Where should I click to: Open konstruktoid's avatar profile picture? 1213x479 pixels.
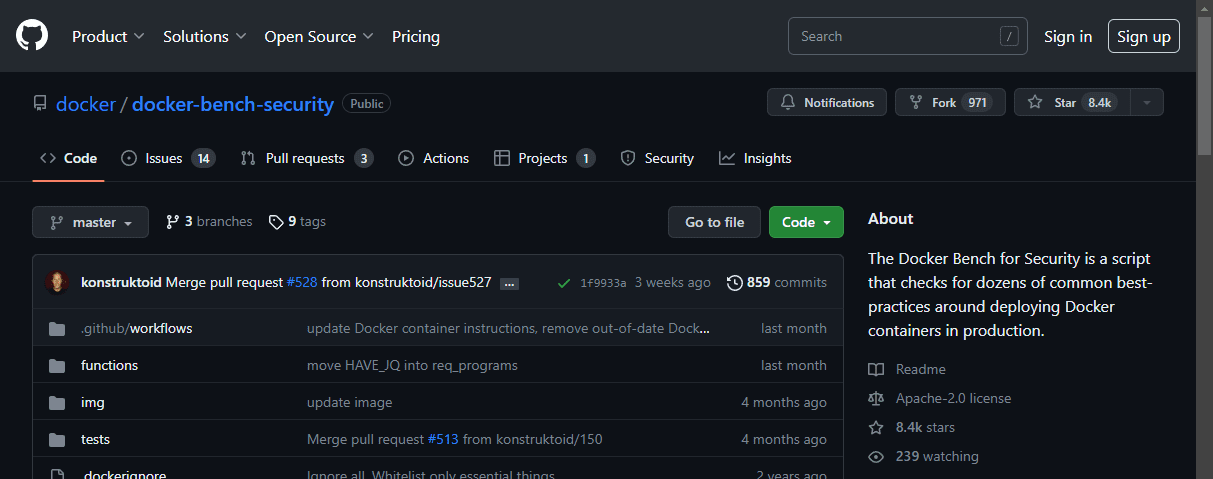(x=57, y=282)
